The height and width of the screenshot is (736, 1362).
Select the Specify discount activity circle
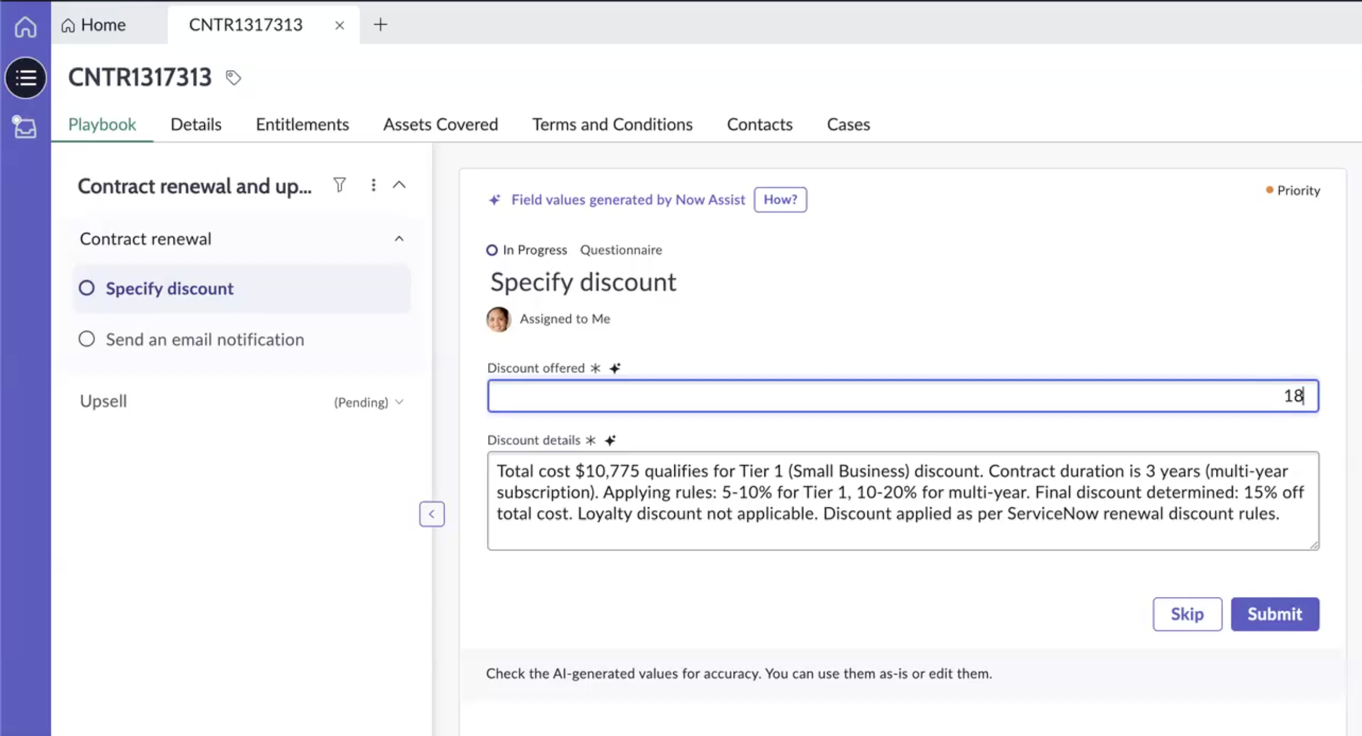coord(87,288)
